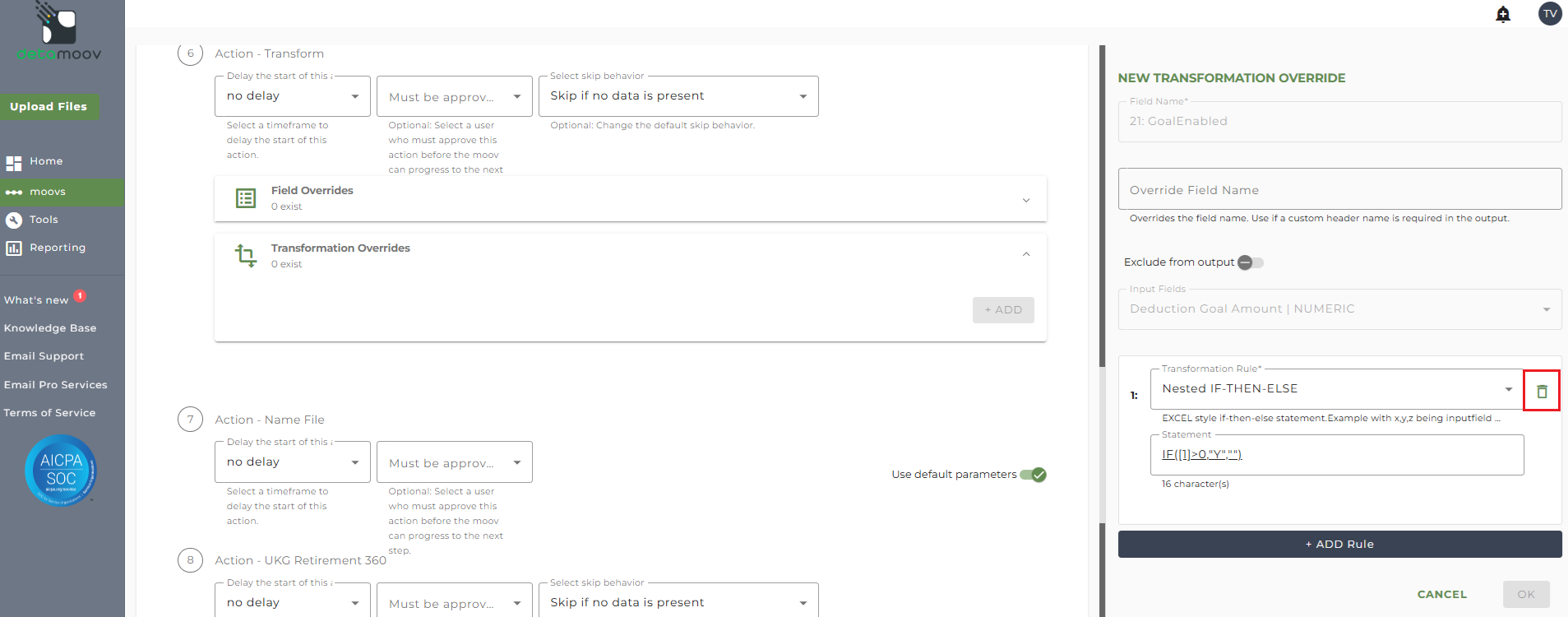Click the Home dashboard icon
Image resolution: width=1568 pixels, height=617 pixels.
tap(14, 162)
